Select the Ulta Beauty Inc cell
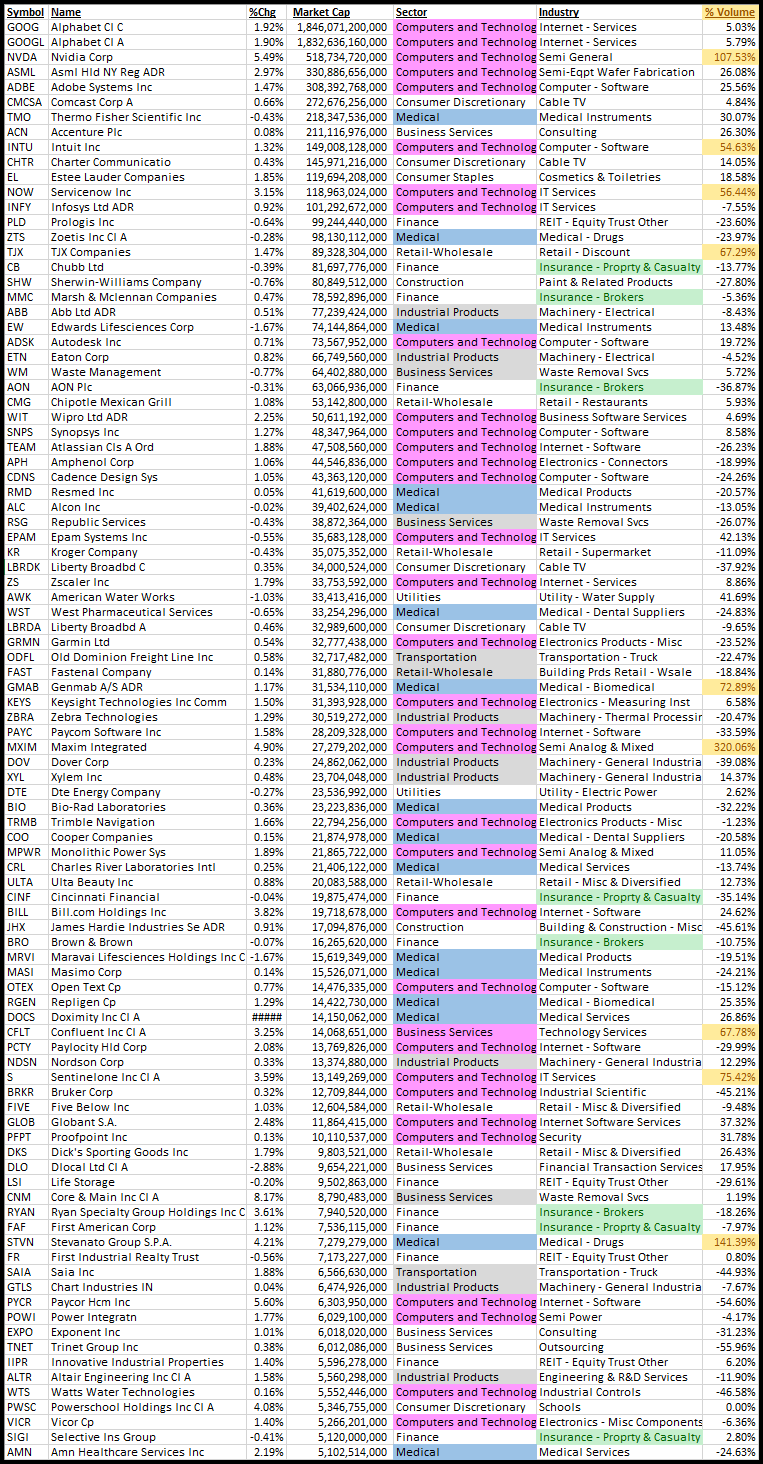This screenshot has height=1464, width=763. pos(147,882)
